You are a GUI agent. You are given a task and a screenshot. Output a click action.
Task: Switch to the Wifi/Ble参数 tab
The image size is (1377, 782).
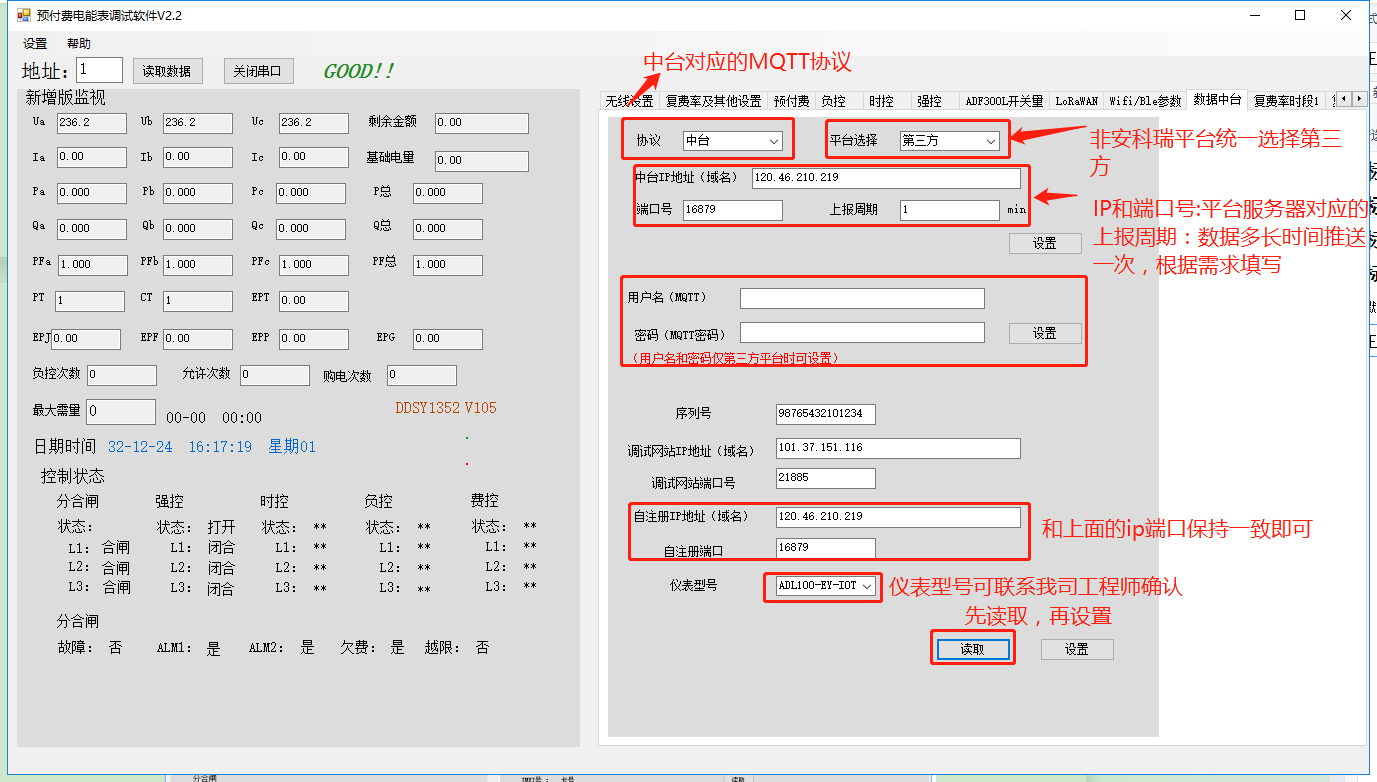[1144, 101]
